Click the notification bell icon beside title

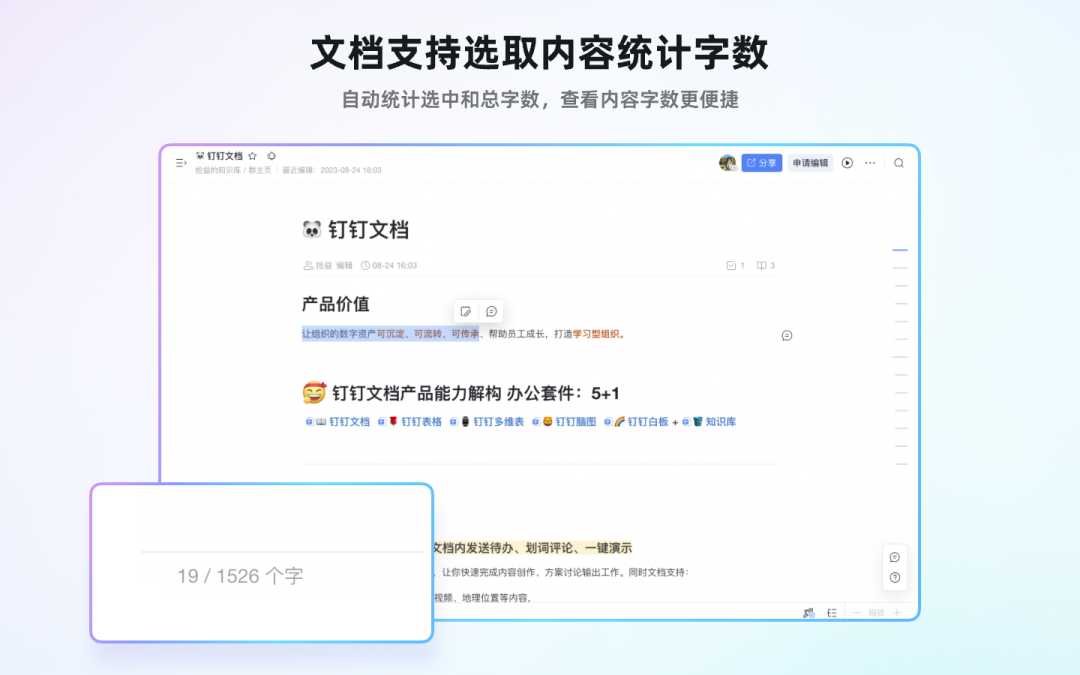[271, 156]
